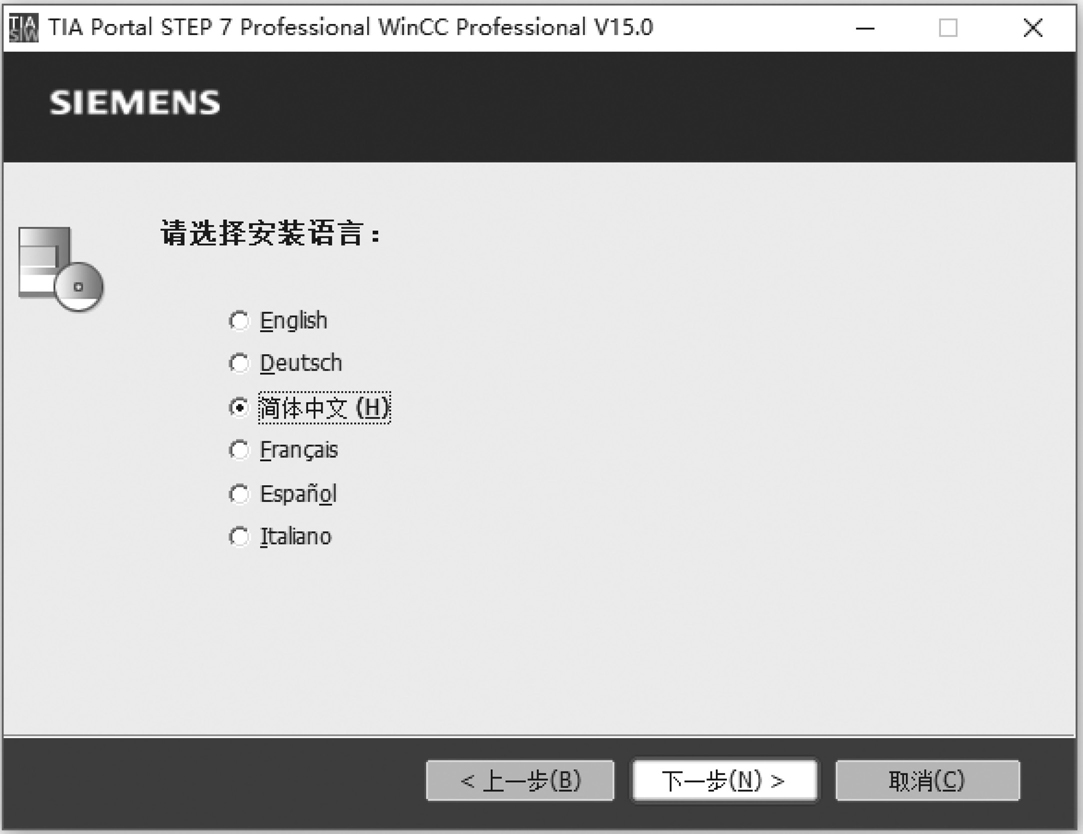1083x834 pixels.
Task: Click the disabled maximize window button
Action: click(x=948, y=28)
